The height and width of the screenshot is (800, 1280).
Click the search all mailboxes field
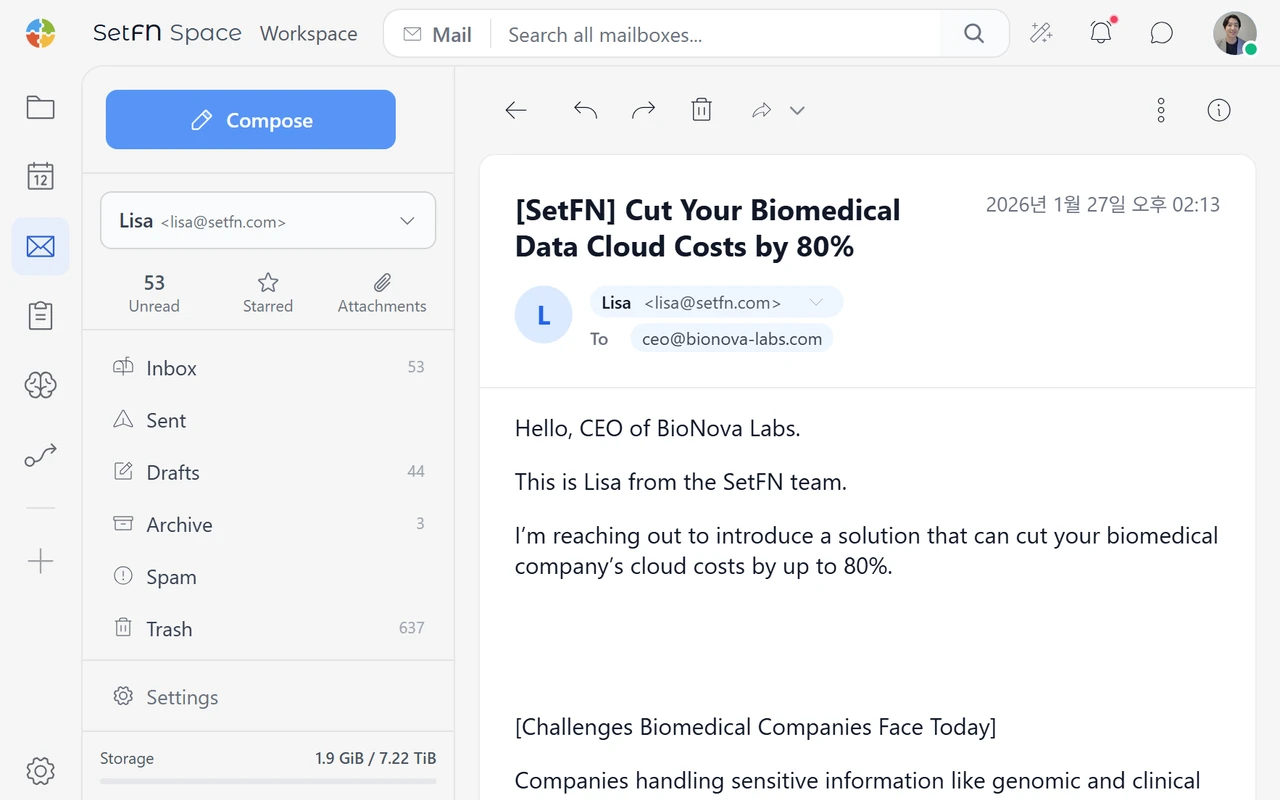click(x=720, y=34)
